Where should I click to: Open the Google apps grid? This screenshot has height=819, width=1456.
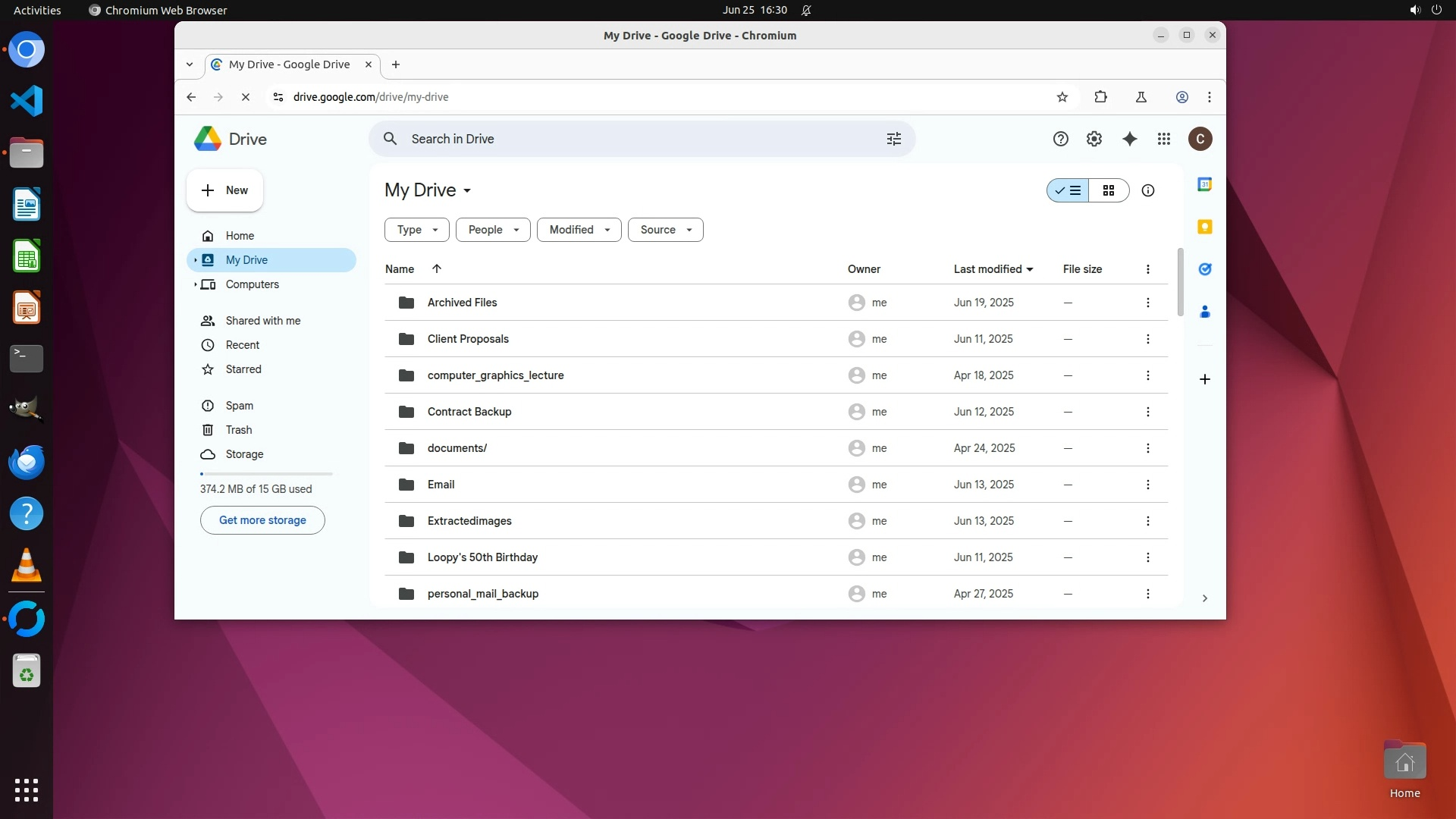pos(1164,139)
